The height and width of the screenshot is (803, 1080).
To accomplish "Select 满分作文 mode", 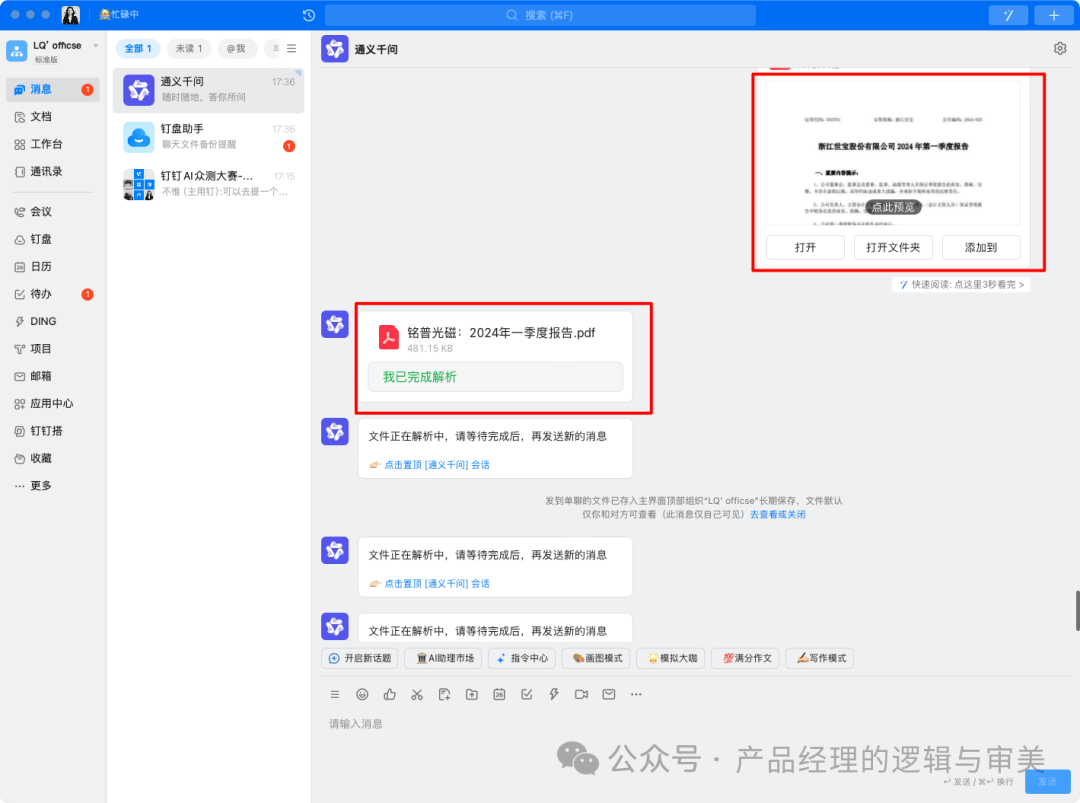I will tap(745, 658).
